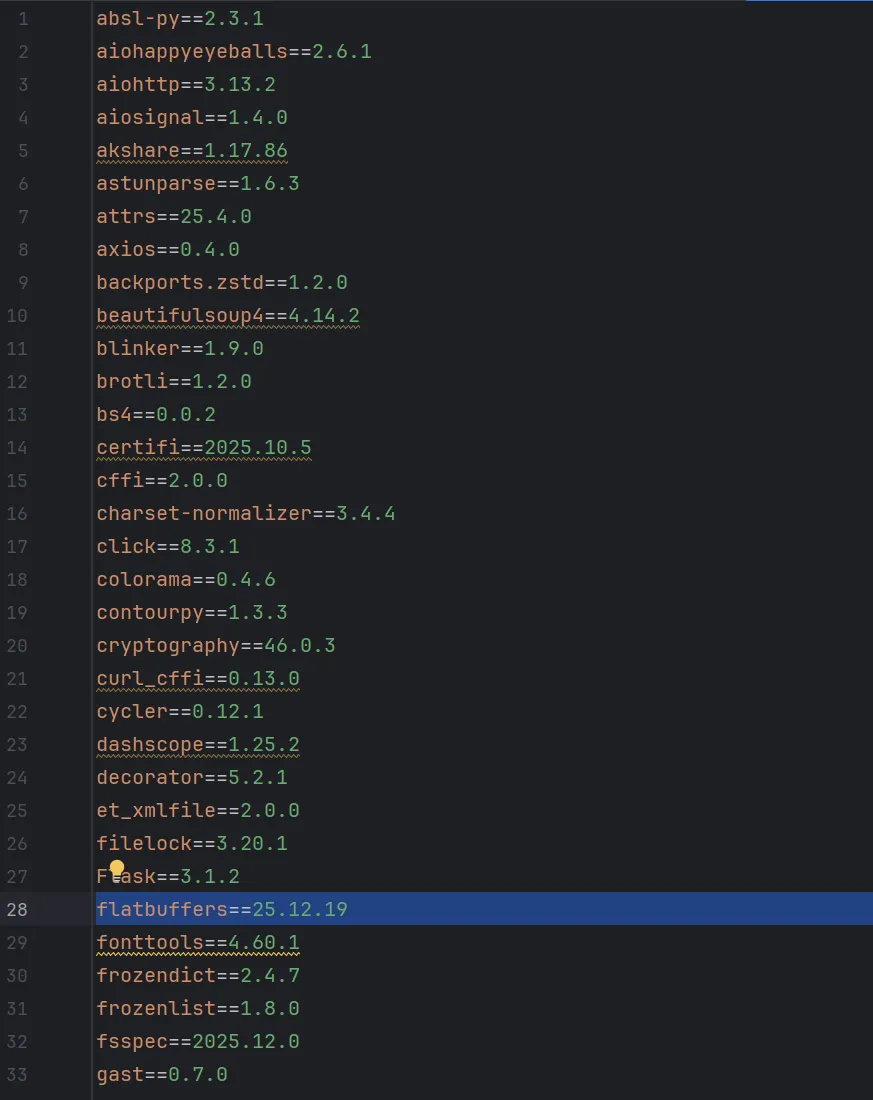Place caret on filelock==3.20.1

pyautogui.click(x=192, y=843)
